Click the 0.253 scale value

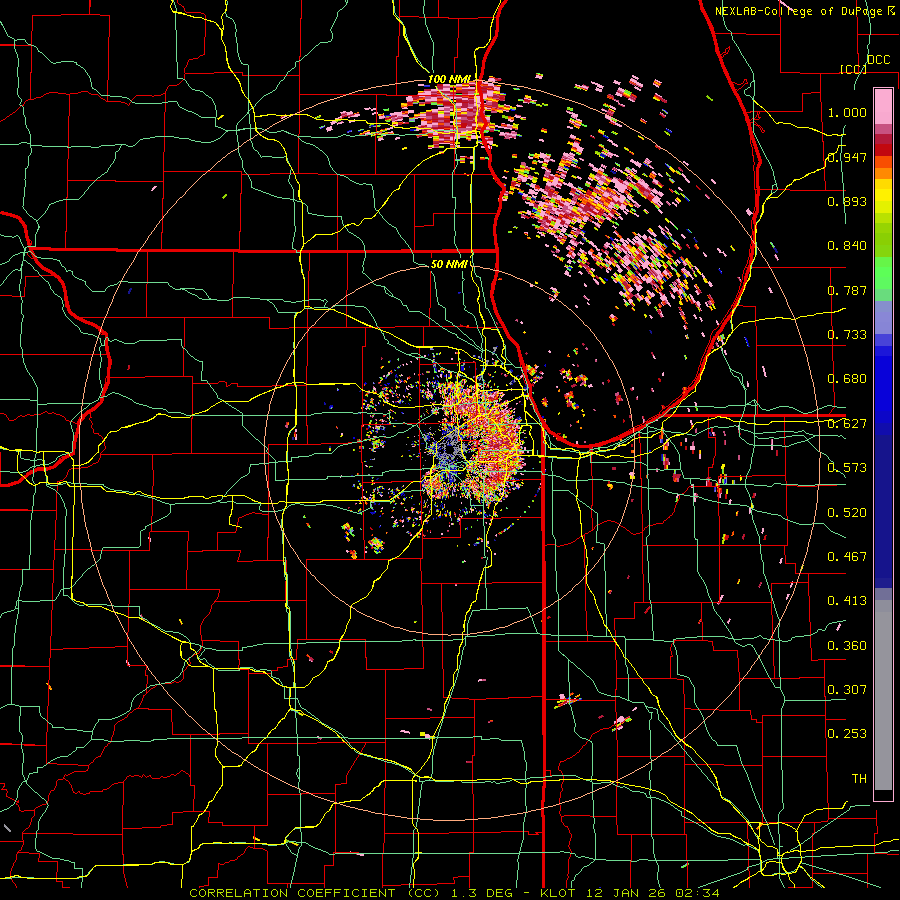click(x=847, y=734)
